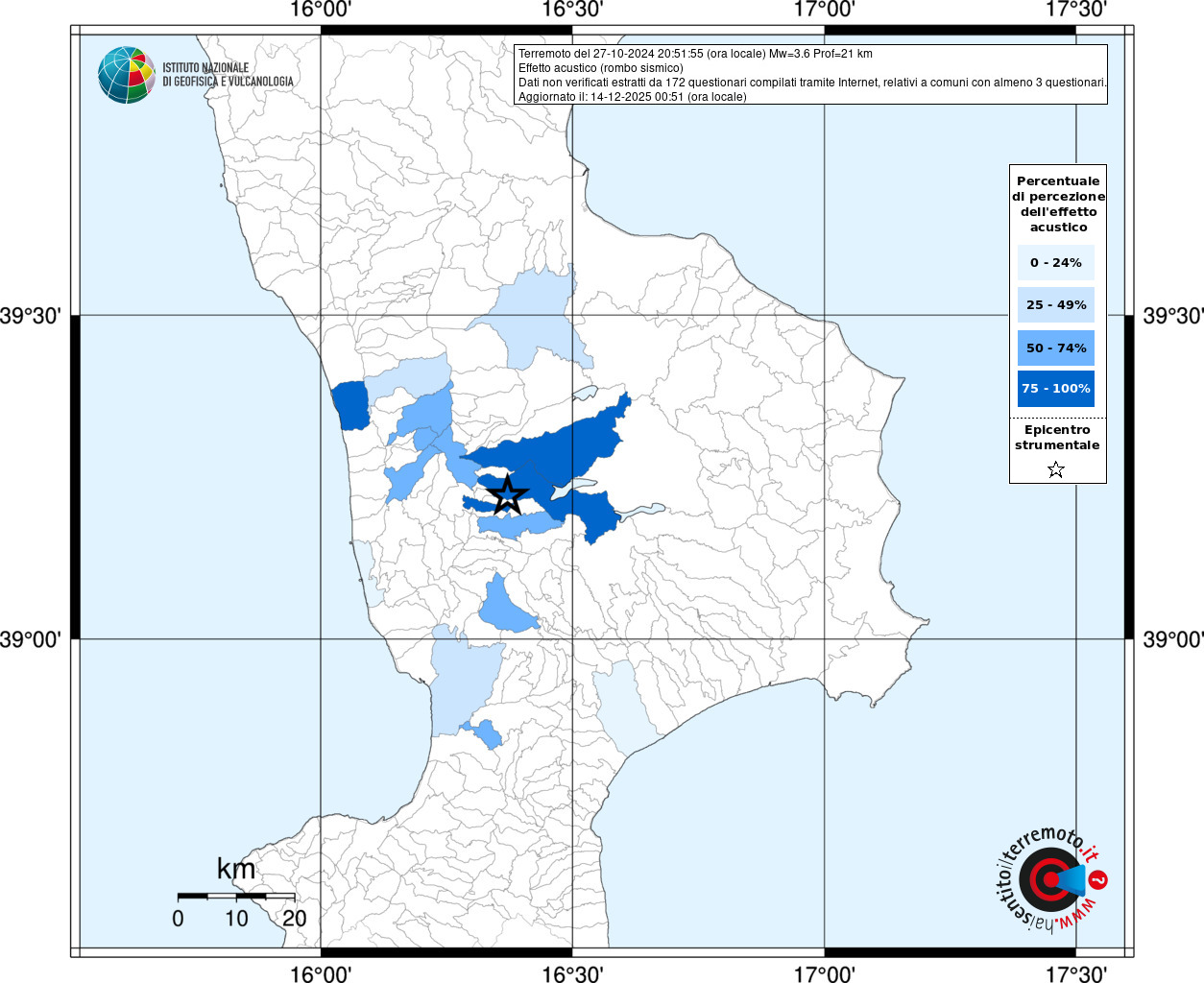Click the star symbol in the legend

coord(1056,469)
